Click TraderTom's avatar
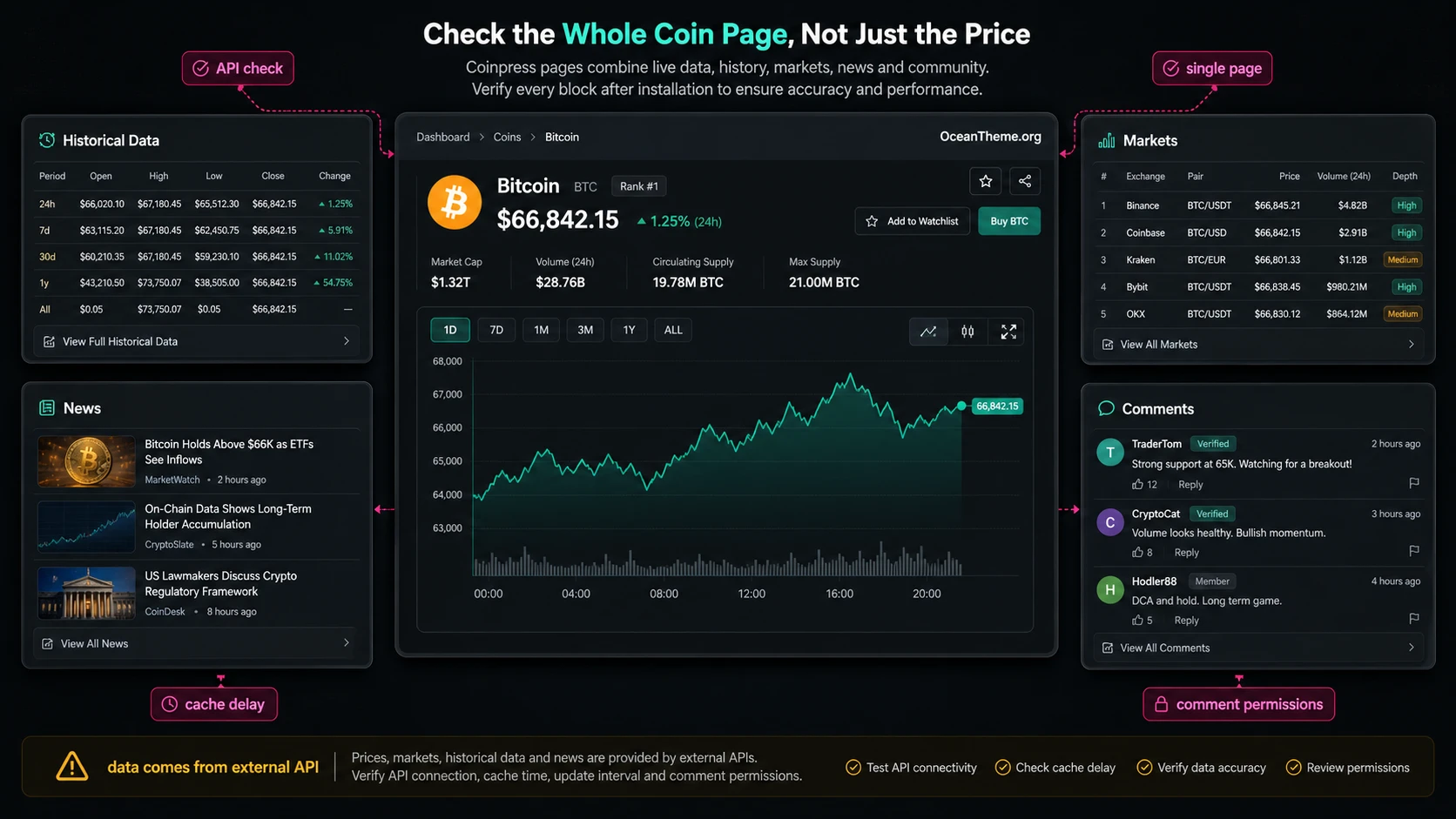The image size is (1456, 819). (1110, 452)
